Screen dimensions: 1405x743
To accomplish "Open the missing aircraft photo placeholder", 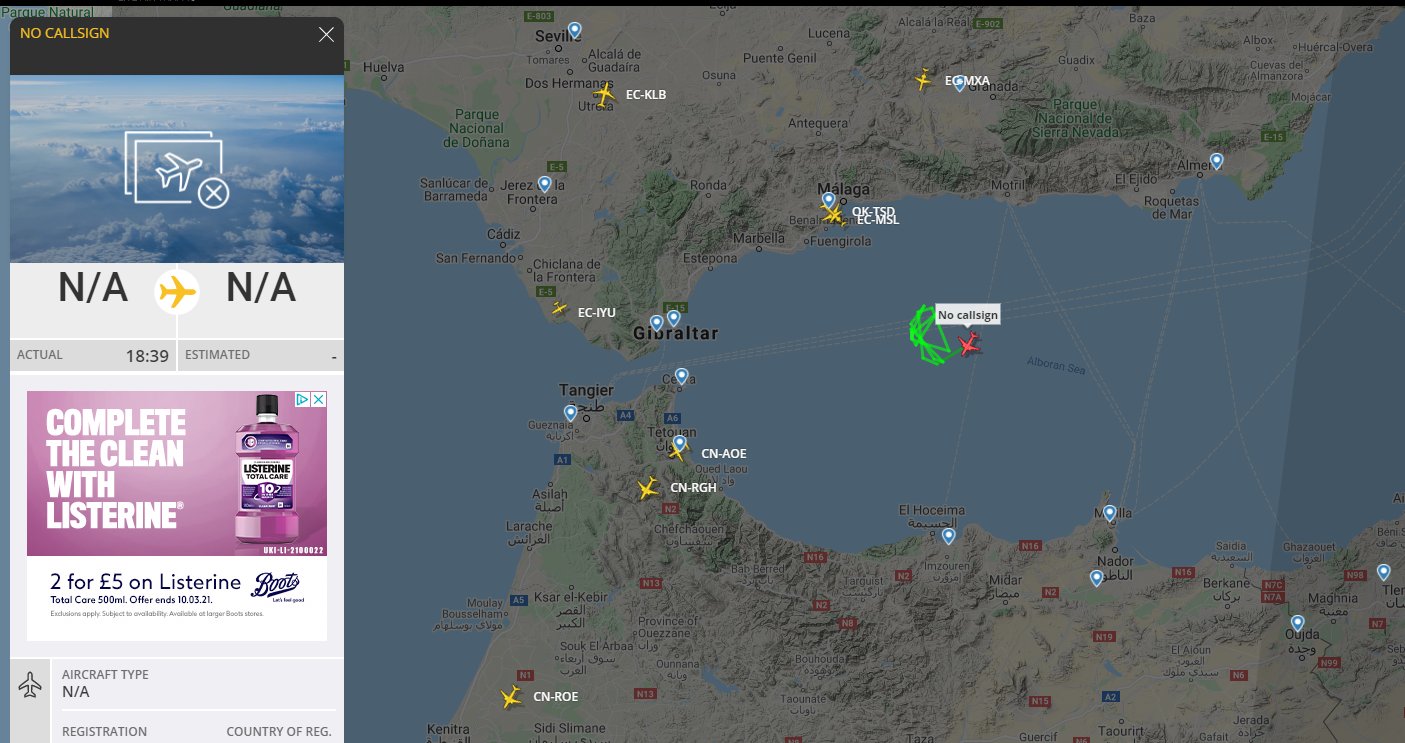I will (x=177, y=168).
